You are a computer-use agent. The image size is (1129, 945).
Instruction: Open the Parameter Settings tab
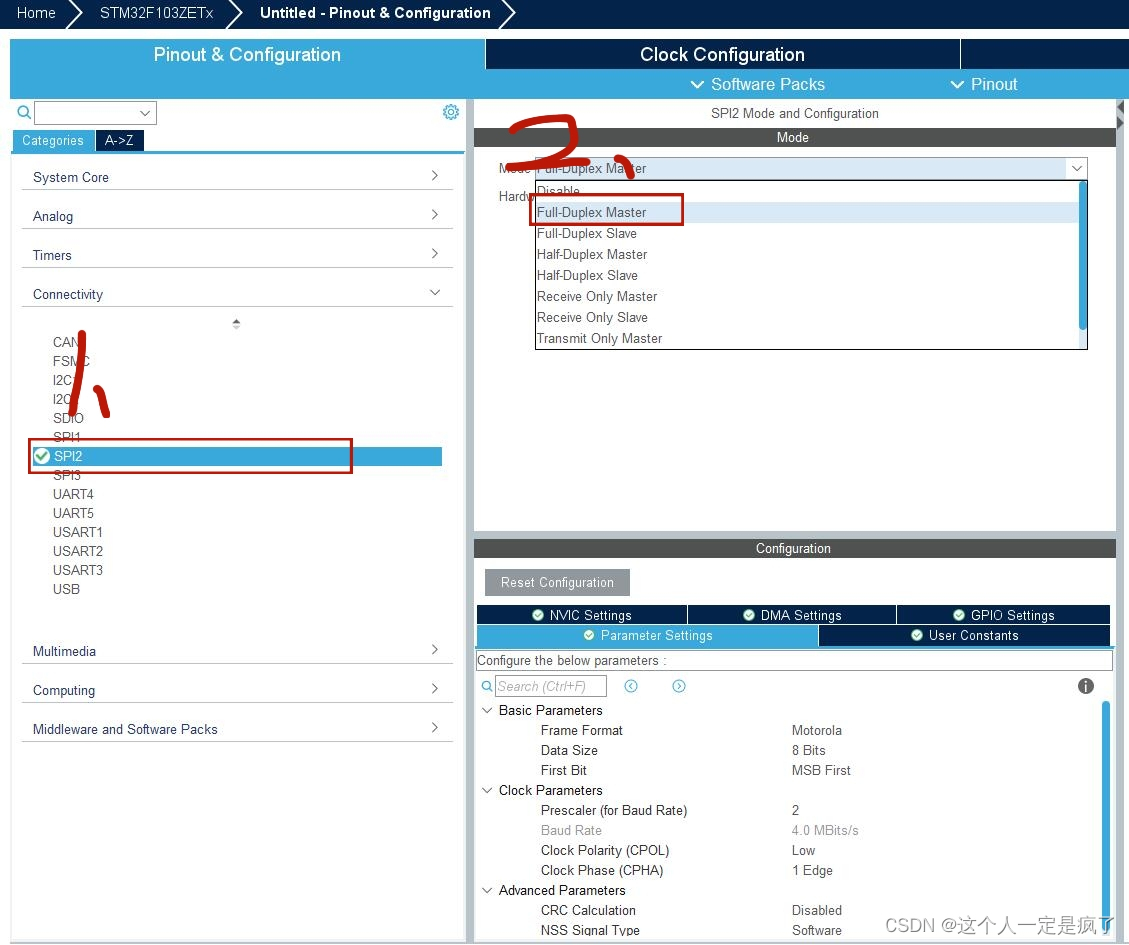click(647, 635)
